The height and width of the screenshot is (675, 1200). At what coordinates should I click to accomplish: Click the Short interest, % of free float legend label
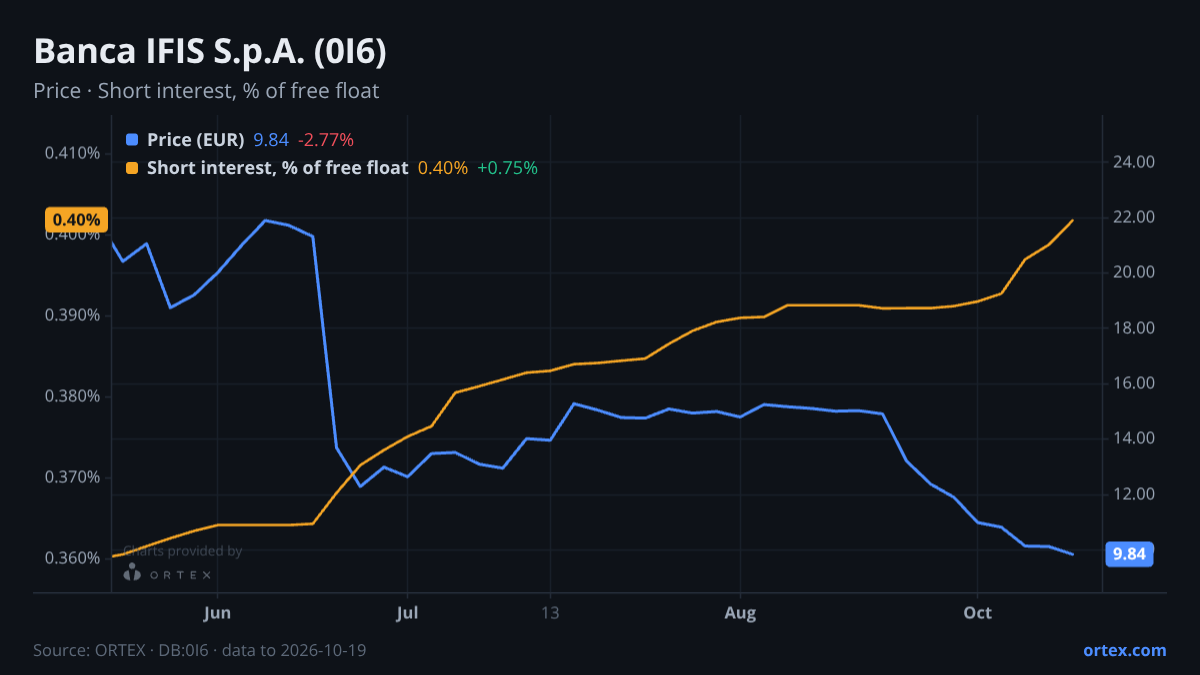[277, 168]
